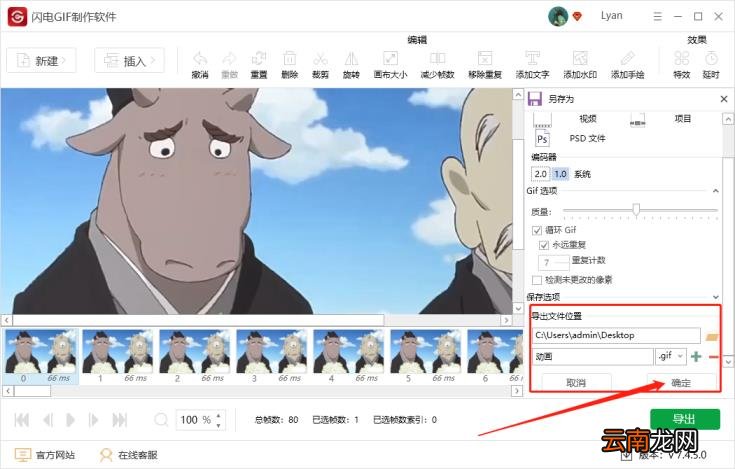Collapse the Gif 选项 section
The image size is (735, 469).
click(715, 191)
